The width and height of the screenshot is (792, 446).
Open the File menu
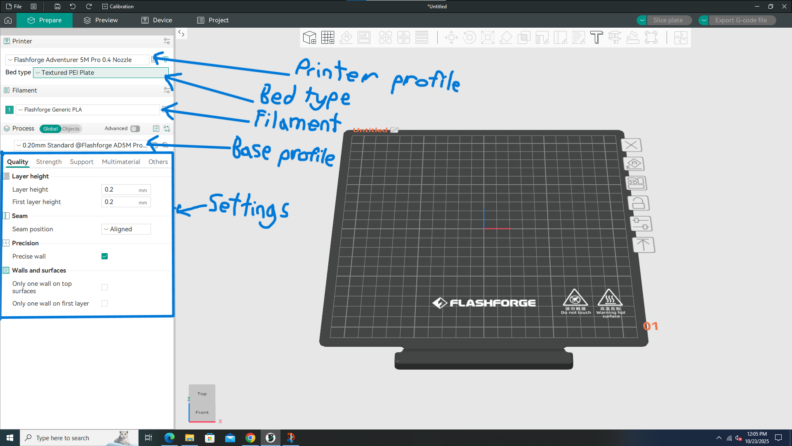coord(14,7)
